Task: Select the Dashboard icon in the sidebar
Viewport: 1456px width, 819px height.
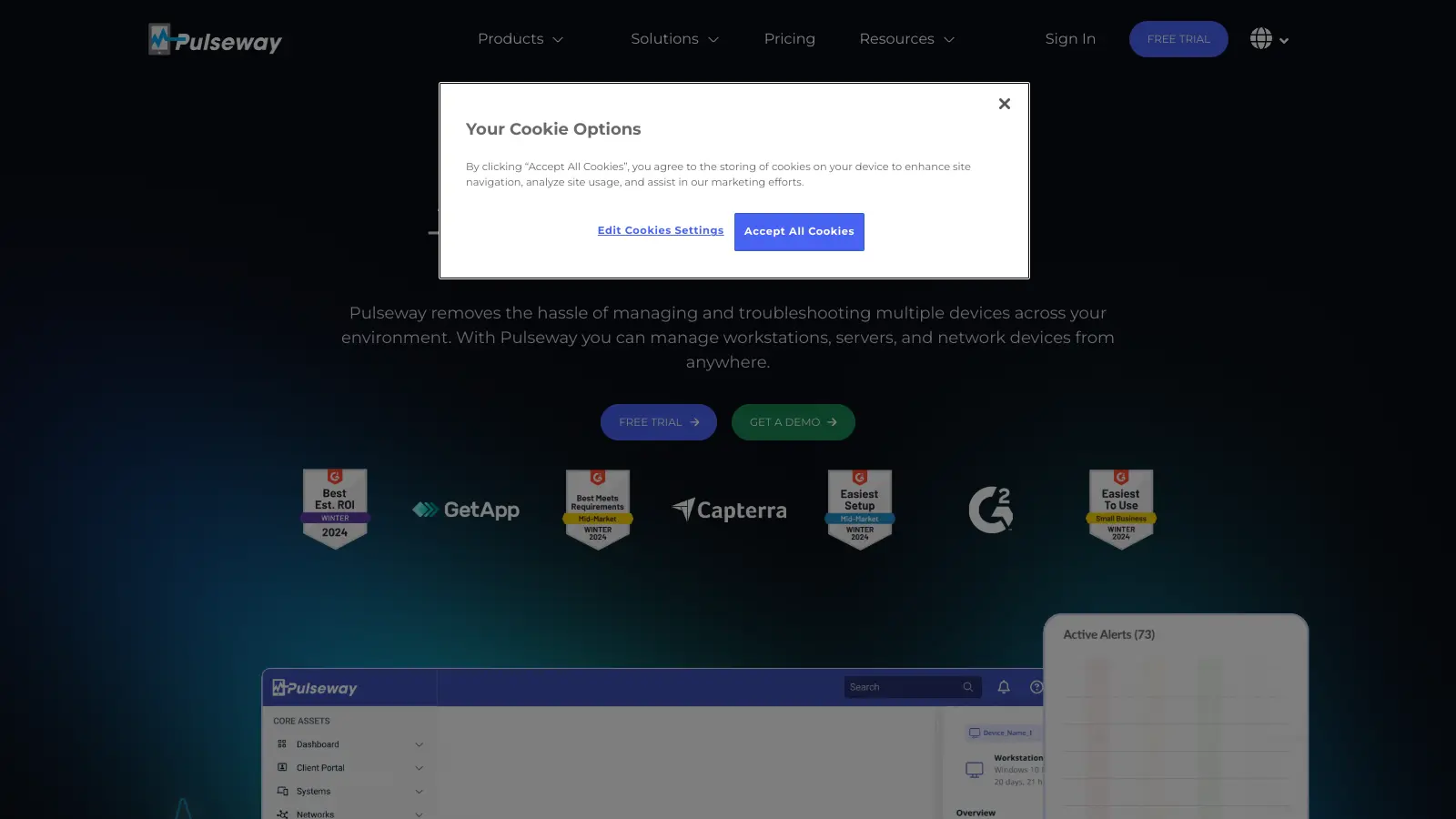Action: coord(282,743)
